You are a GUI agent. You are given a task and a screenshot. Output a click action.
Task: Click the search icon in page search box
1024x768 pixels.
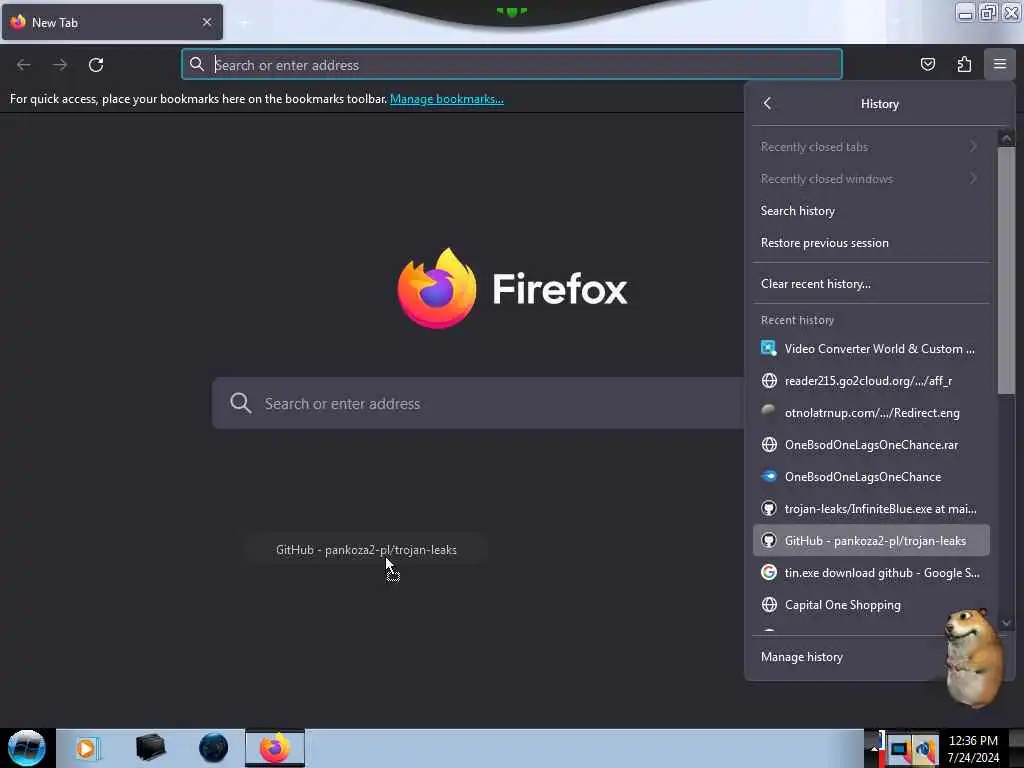(240, 403)
